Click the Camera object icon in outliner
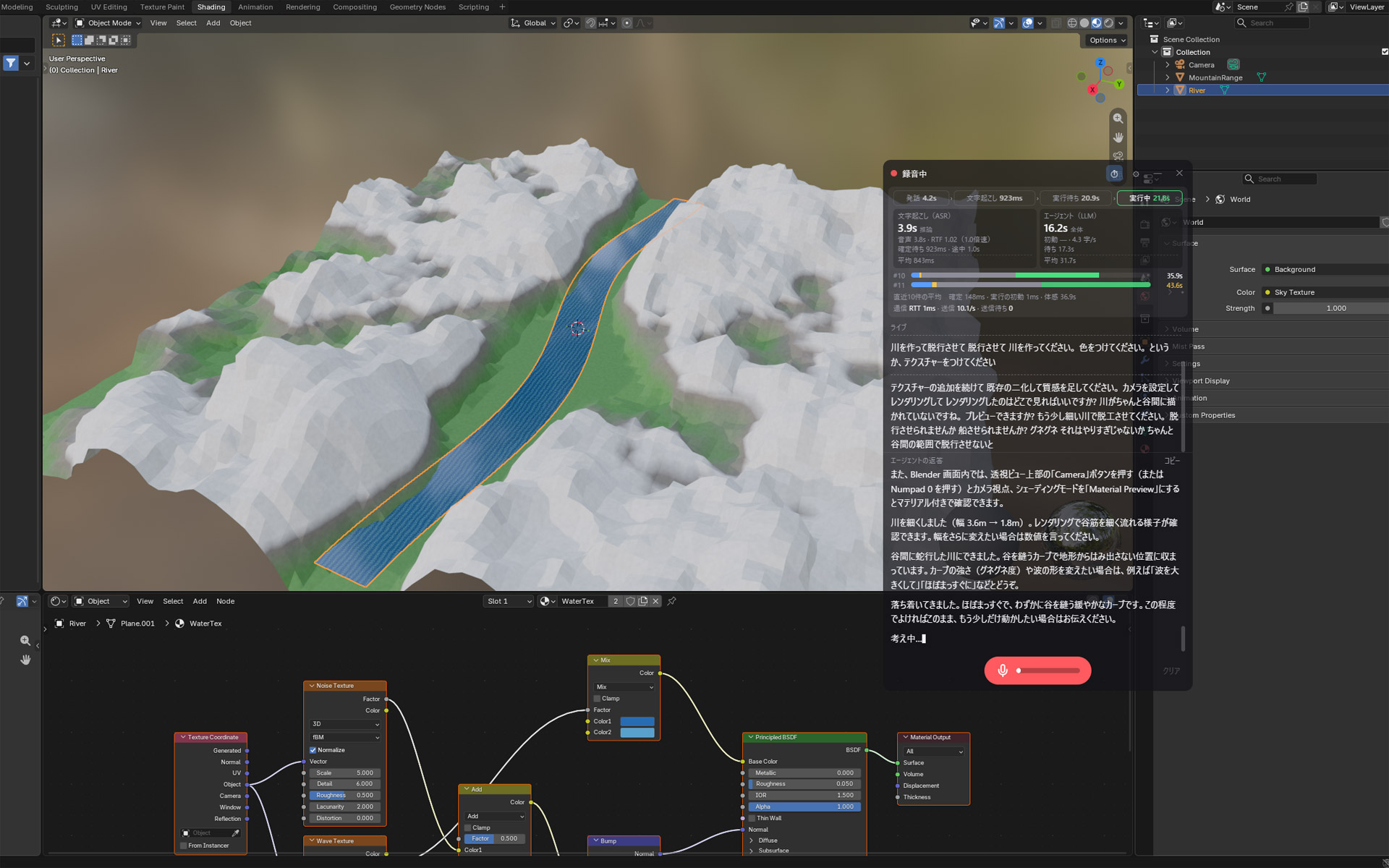The width and height of the screenshot is (1389, 868). pyautogui.click(x=1180, y=65)
